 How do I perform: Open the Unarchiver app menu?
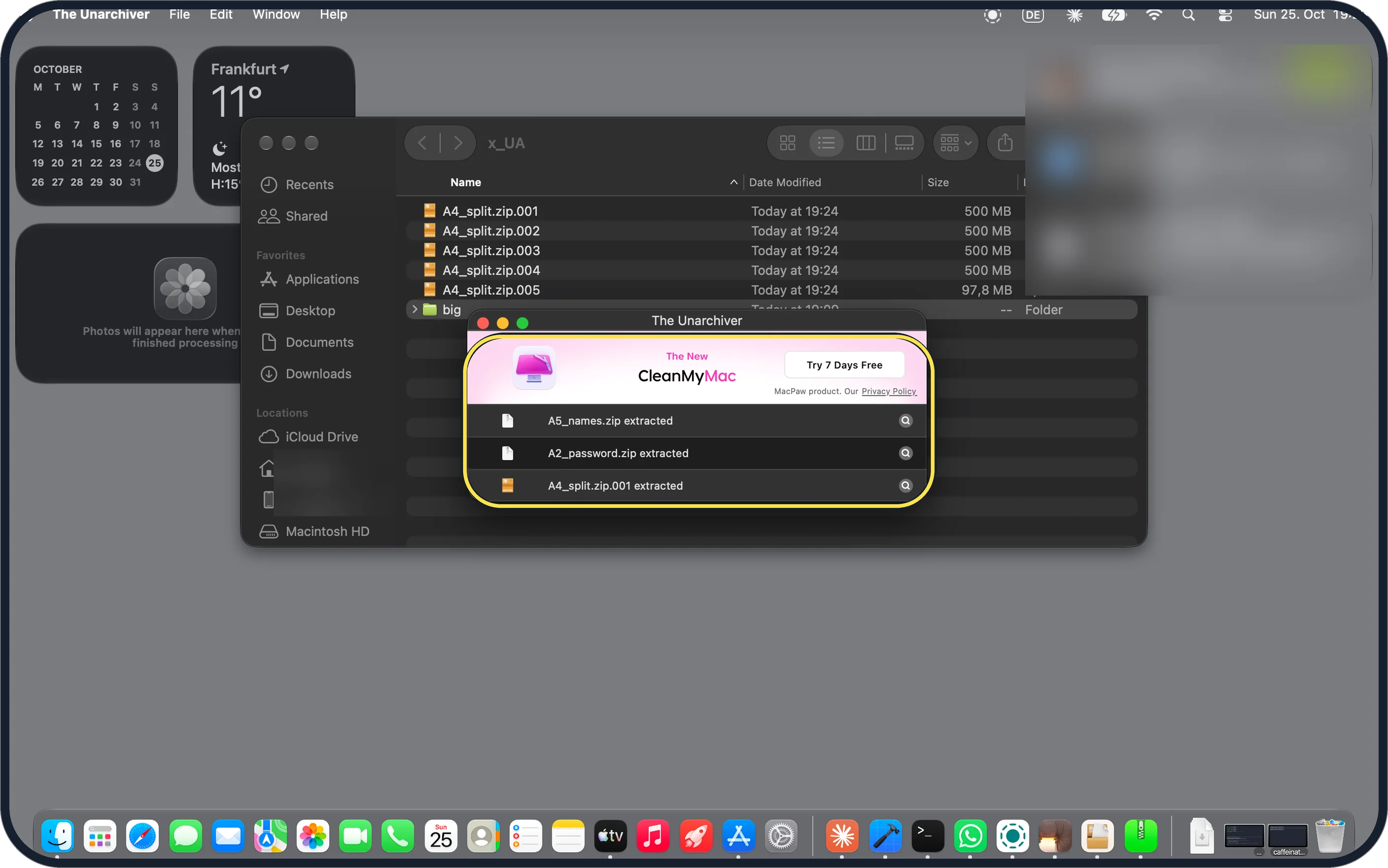coord(101,14)
